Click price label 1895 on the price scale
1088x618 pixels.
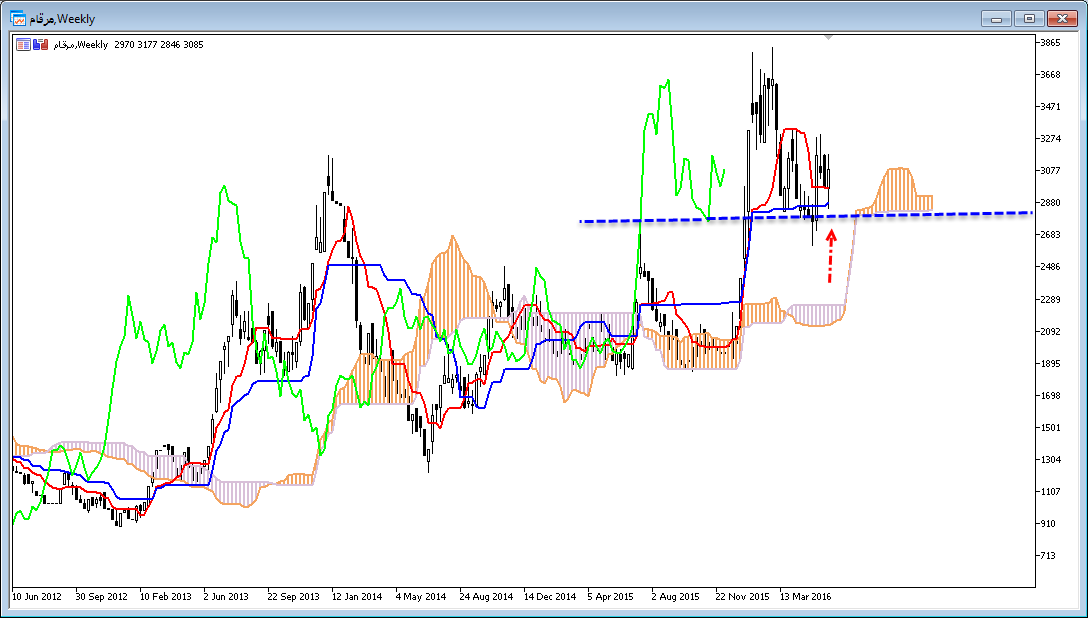pyautogui.click(x=1051, y=363)
